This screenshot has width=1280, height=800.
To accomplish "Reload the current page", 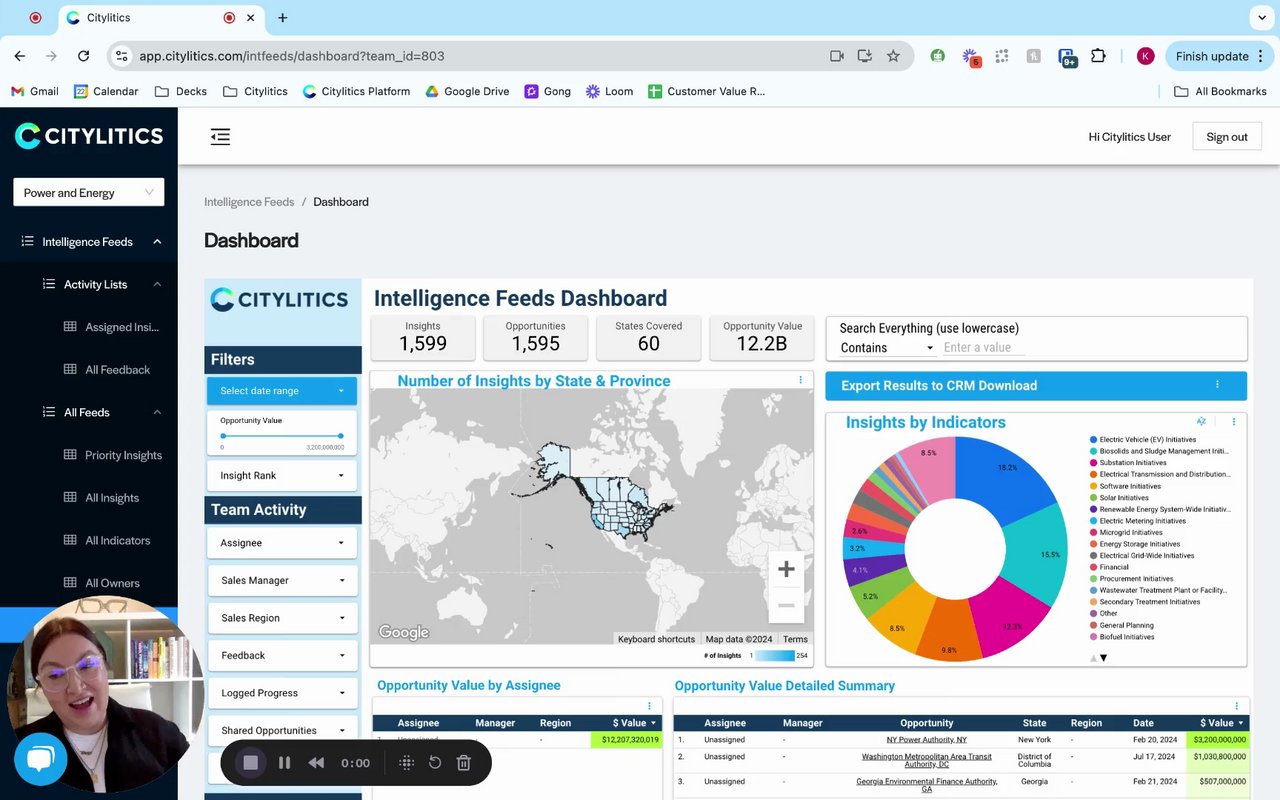I will (83, 56).
